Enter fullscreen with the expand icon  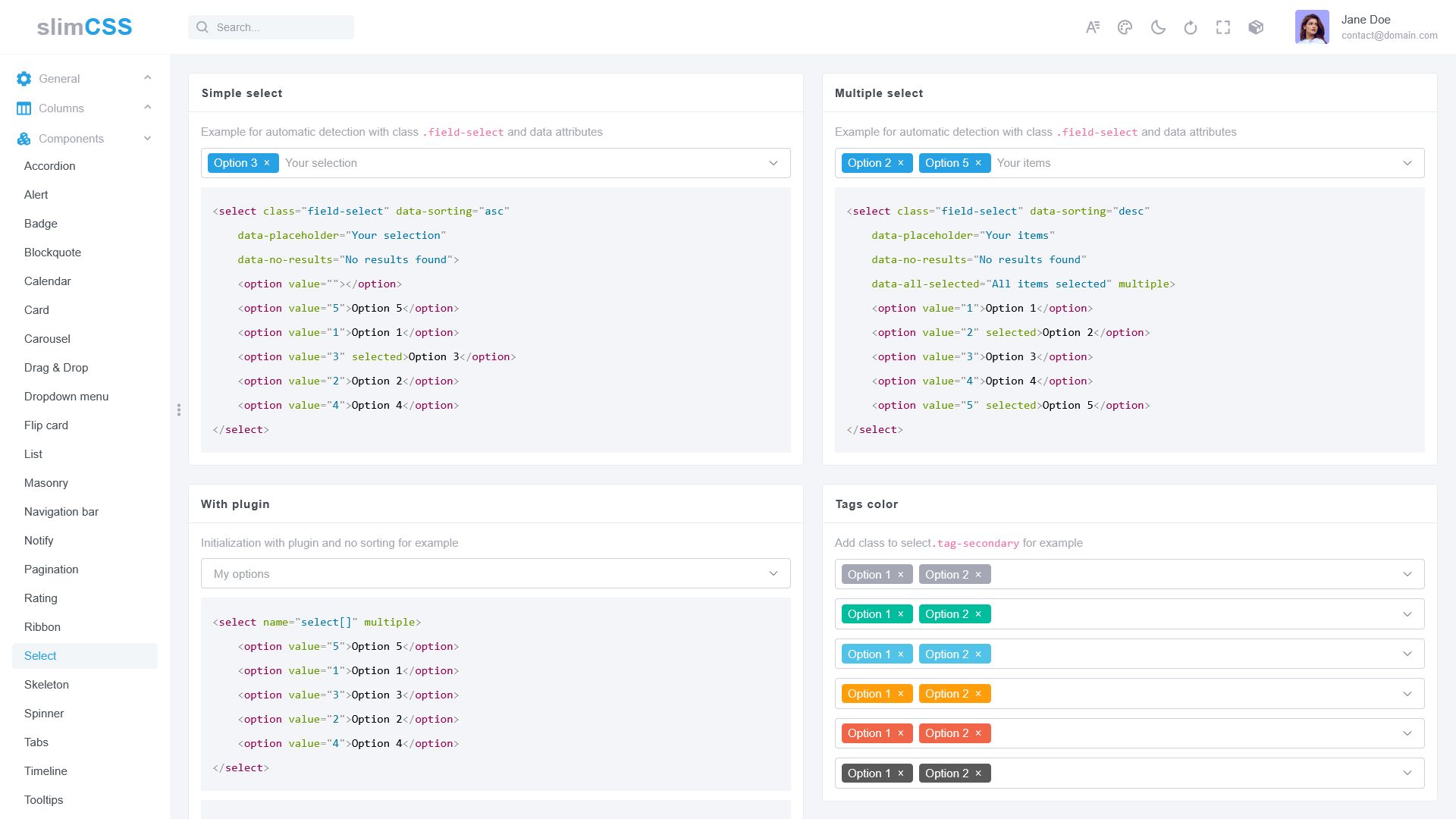(1223, 27)
